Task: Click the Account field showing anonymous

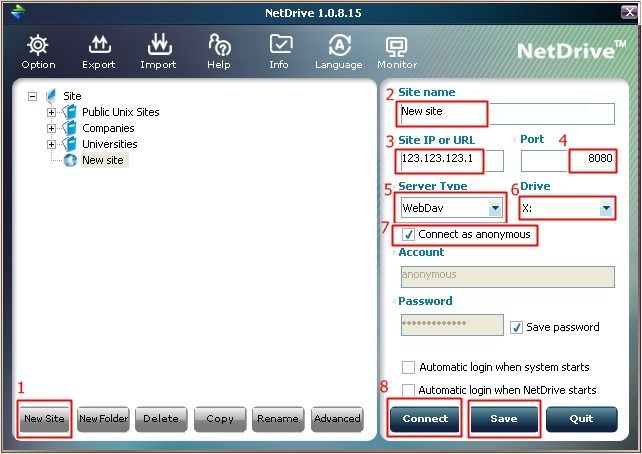Action: (x=508, y=277)
